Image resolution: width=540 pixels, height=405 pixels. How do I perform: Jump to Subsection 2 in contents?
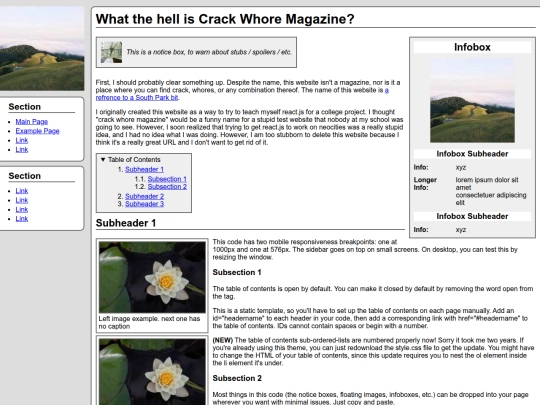[x=167, y=186]
